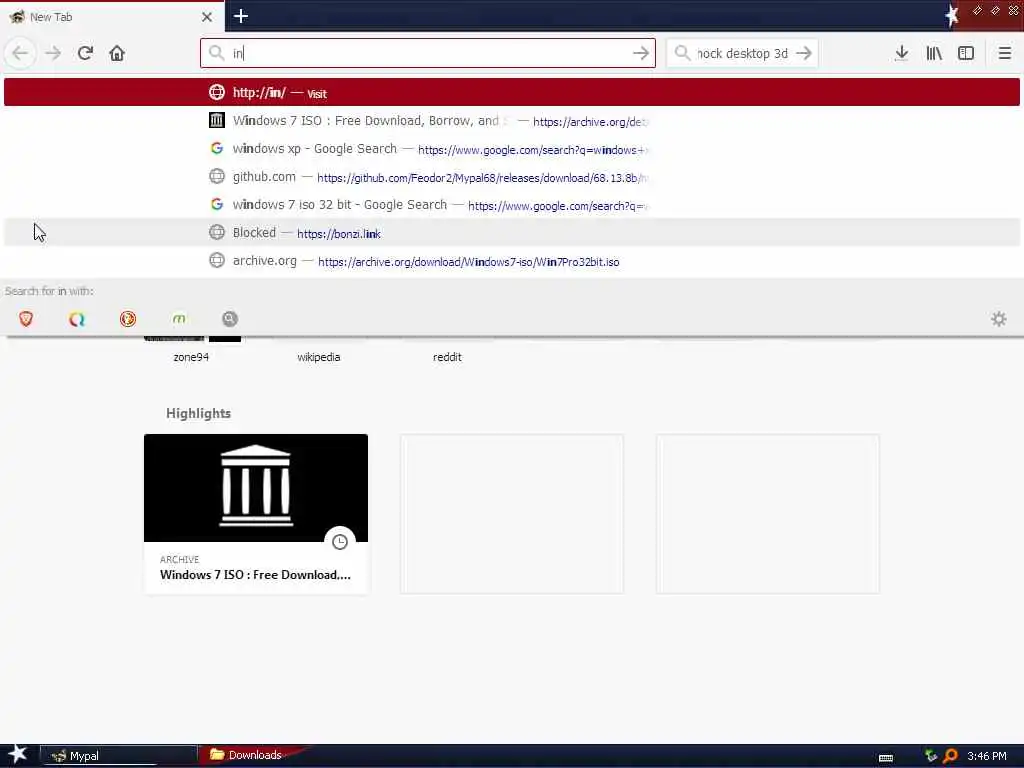The width and height of the screenshot is (1024, 768).
Task: Open a new tab with plus button
Action: coord(240,16)
